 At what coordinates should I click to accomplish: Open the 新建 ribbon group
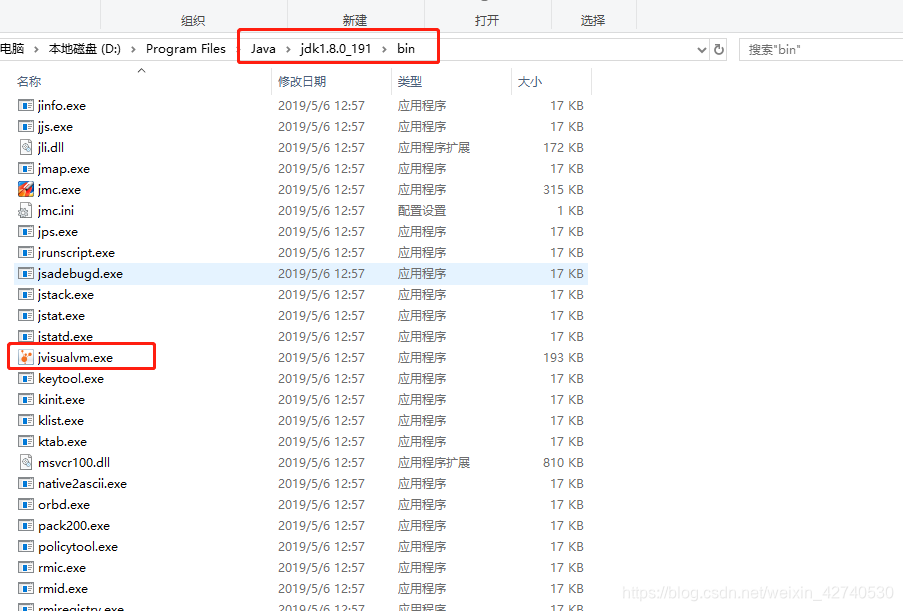[x=355, y=21]
